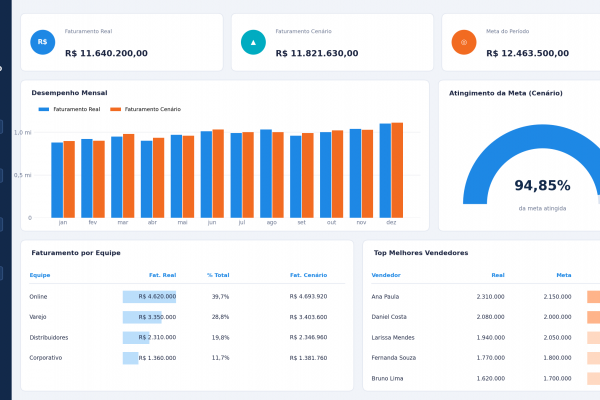Select seller Larissa Mendes
The height and width of the screenshot is (400, 600).
tap(393, 338)
